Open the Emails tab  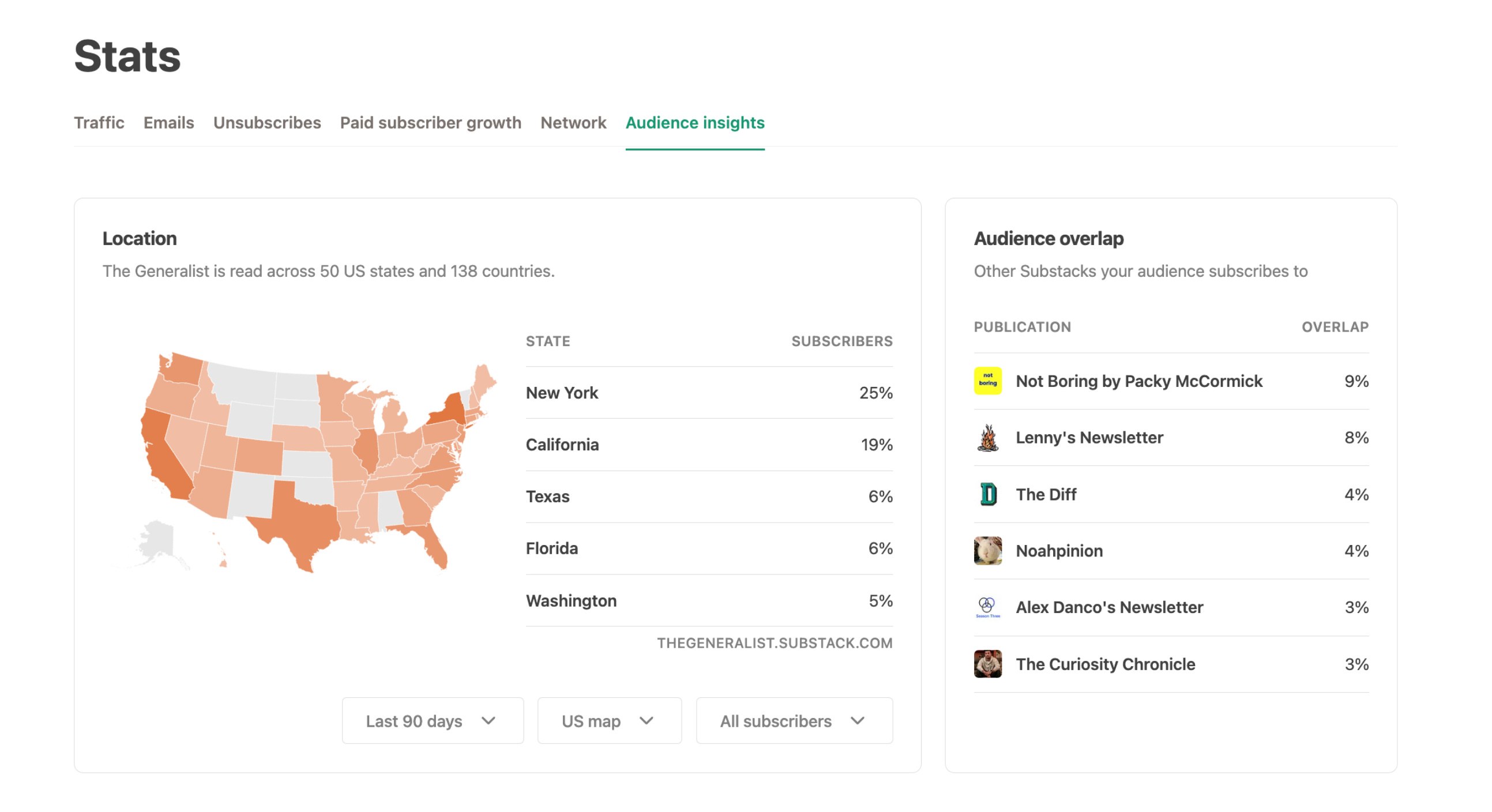point(168,123)
